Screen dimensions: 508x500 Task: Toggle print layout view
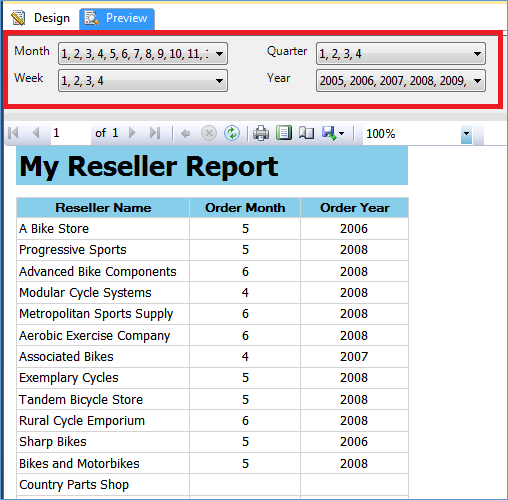(284, 133)
